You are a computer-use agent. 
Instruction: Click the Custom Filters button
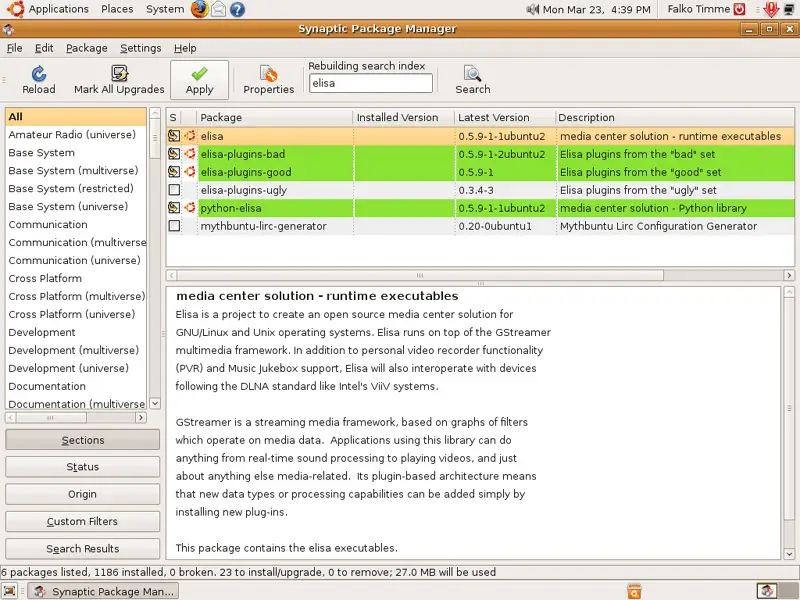83,521
